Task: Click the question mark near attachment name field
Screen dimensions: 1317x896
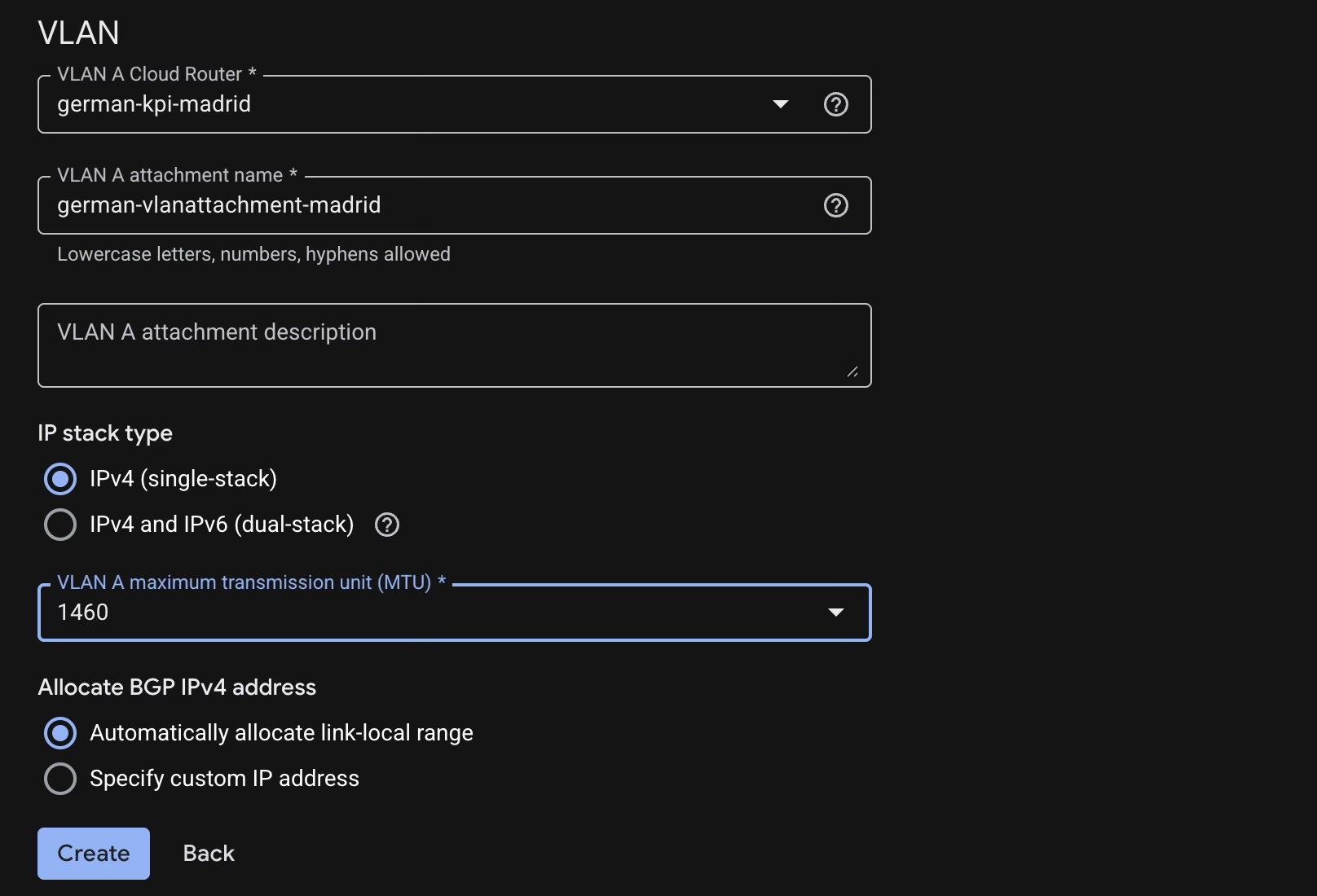Action: click(x=836, y=205)
